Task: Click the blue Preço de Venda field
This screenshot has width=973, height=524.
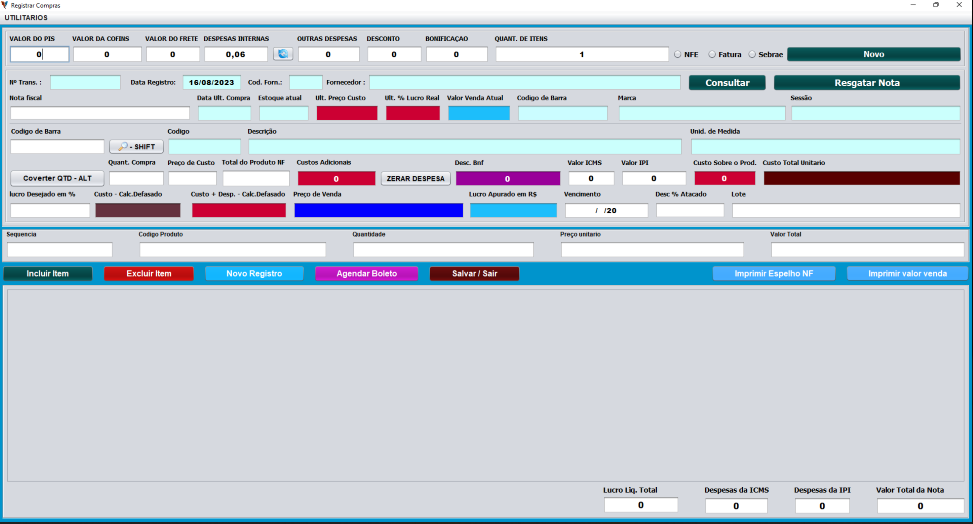Action: click(x=378, y=210)
